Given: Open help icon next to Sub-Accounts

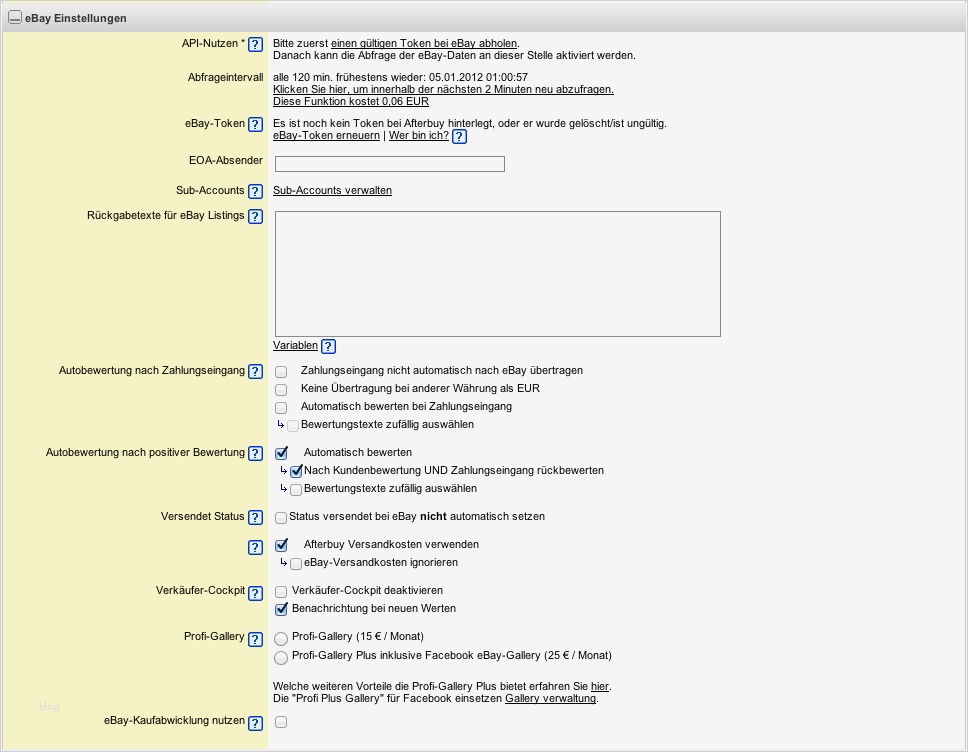Looking at the screenshot, I should click(256, 191).
